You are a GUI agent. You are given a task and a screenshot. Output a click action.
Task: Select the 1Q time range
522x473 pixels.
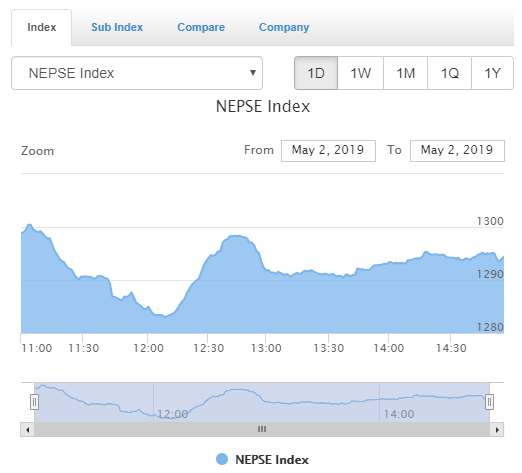pos(450,73)
